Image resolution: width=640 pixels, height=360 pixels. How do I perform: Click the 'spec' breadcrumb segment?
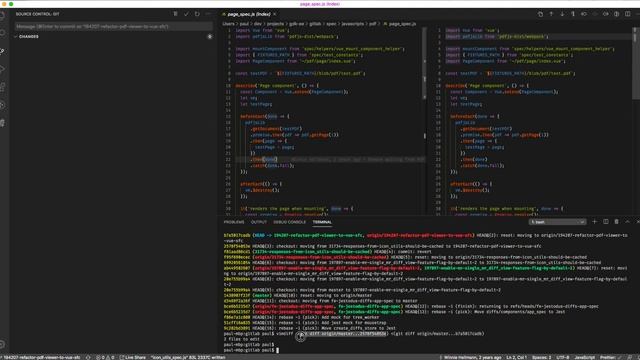(331, 24)
